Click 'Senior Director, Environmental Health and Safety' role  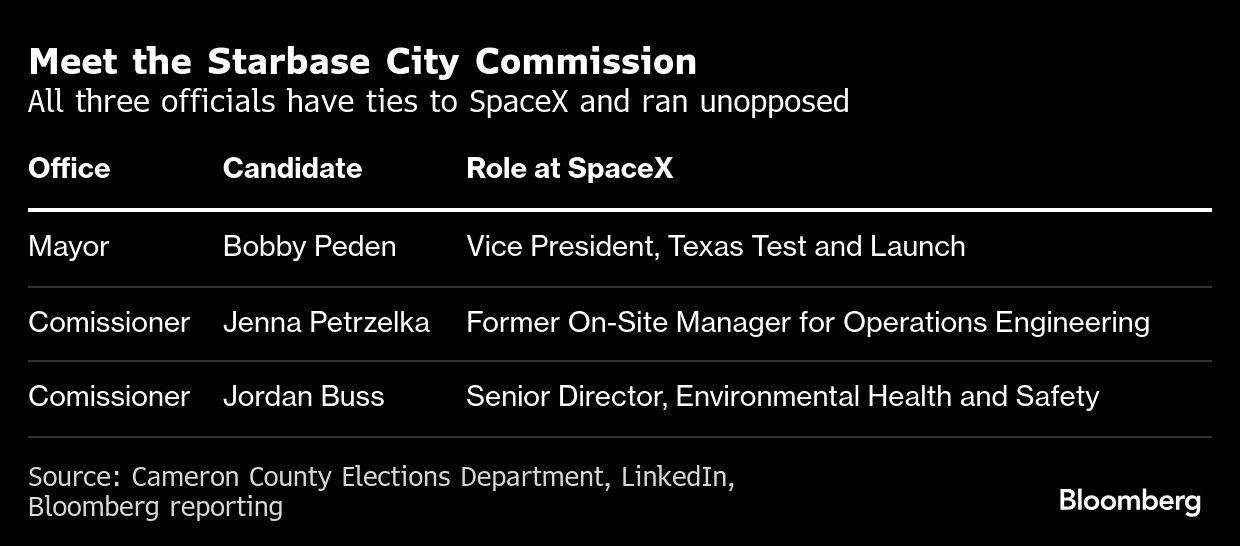[x=782, y=397]
